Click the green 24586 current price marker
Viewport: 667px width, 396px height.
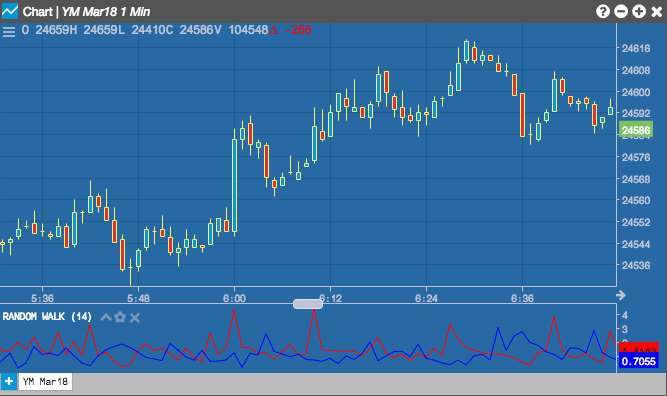click(x=636, y=130)
